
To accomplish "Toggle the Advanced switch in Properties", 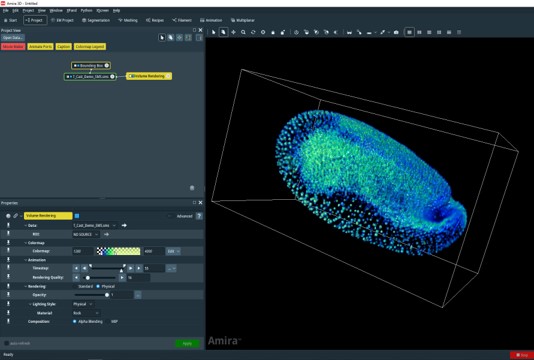I will tap(170, 216).
